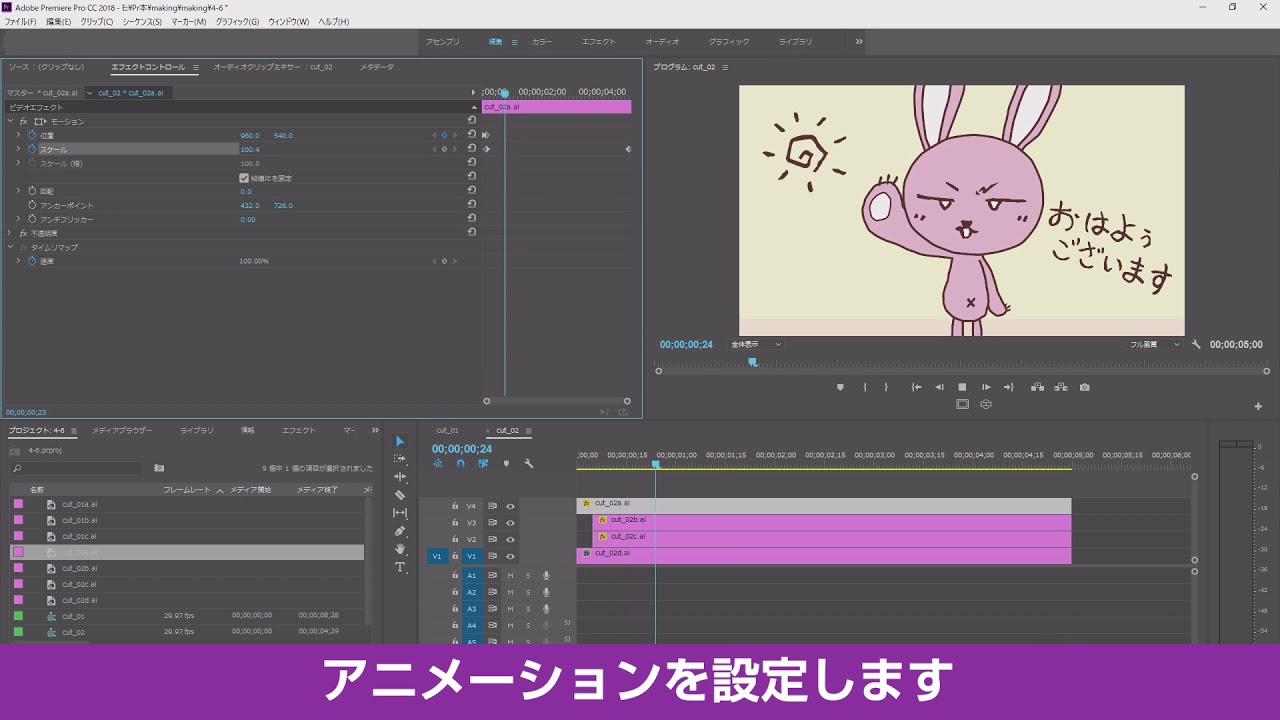Step back one frame

(939, 387)
